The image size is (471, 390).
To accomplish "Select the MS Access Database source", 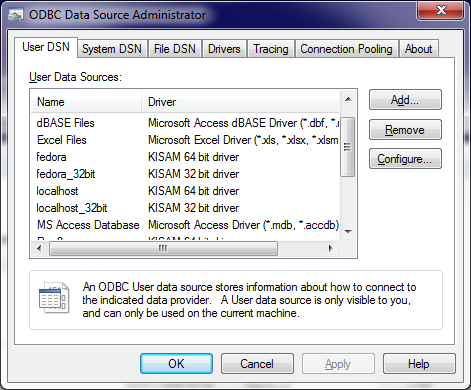I will pyautogui.click(x=88, y=225).
